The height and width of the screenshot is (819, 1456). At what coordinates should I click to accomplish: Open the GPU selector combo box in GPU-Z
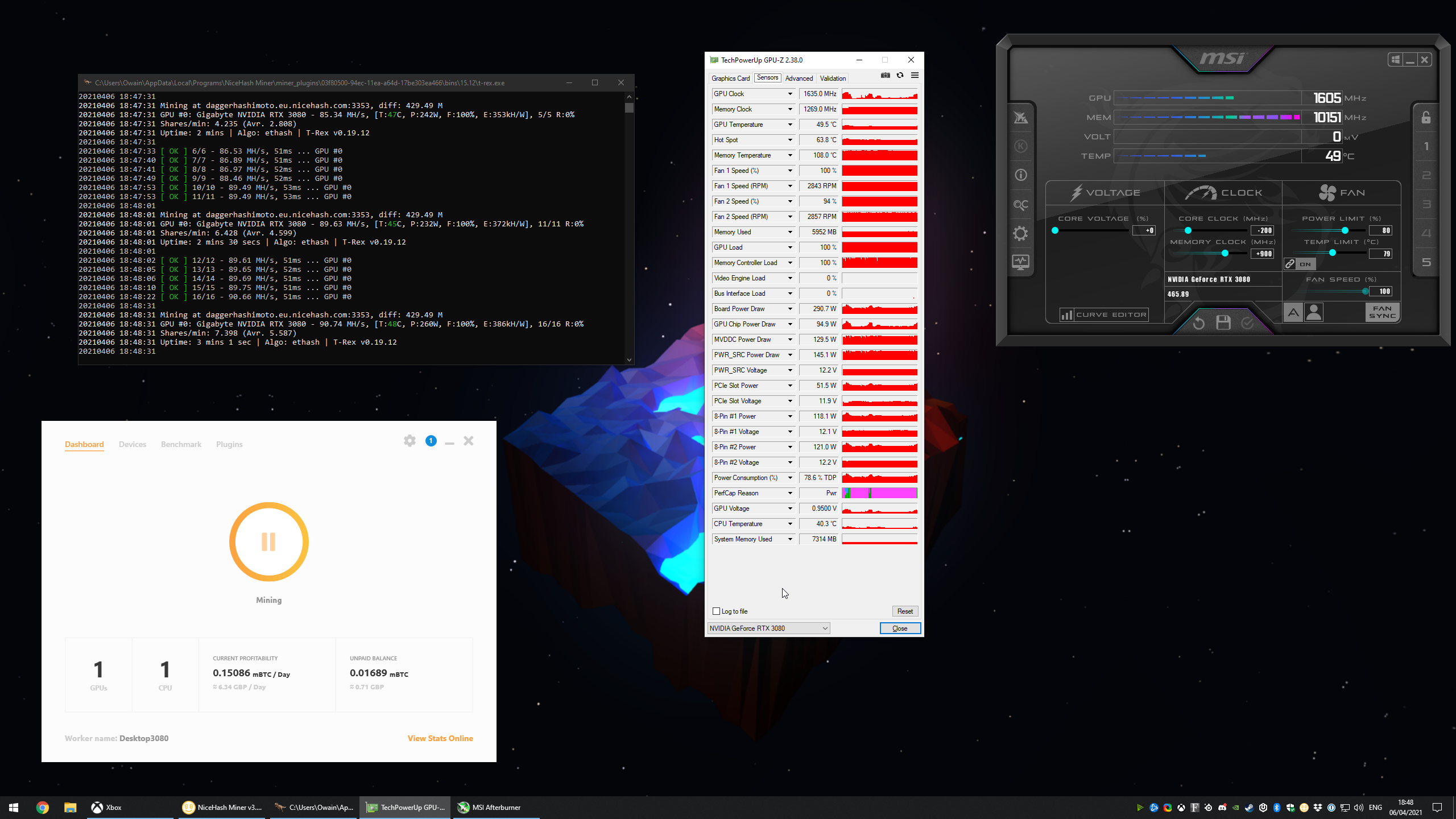coord(768,628)
